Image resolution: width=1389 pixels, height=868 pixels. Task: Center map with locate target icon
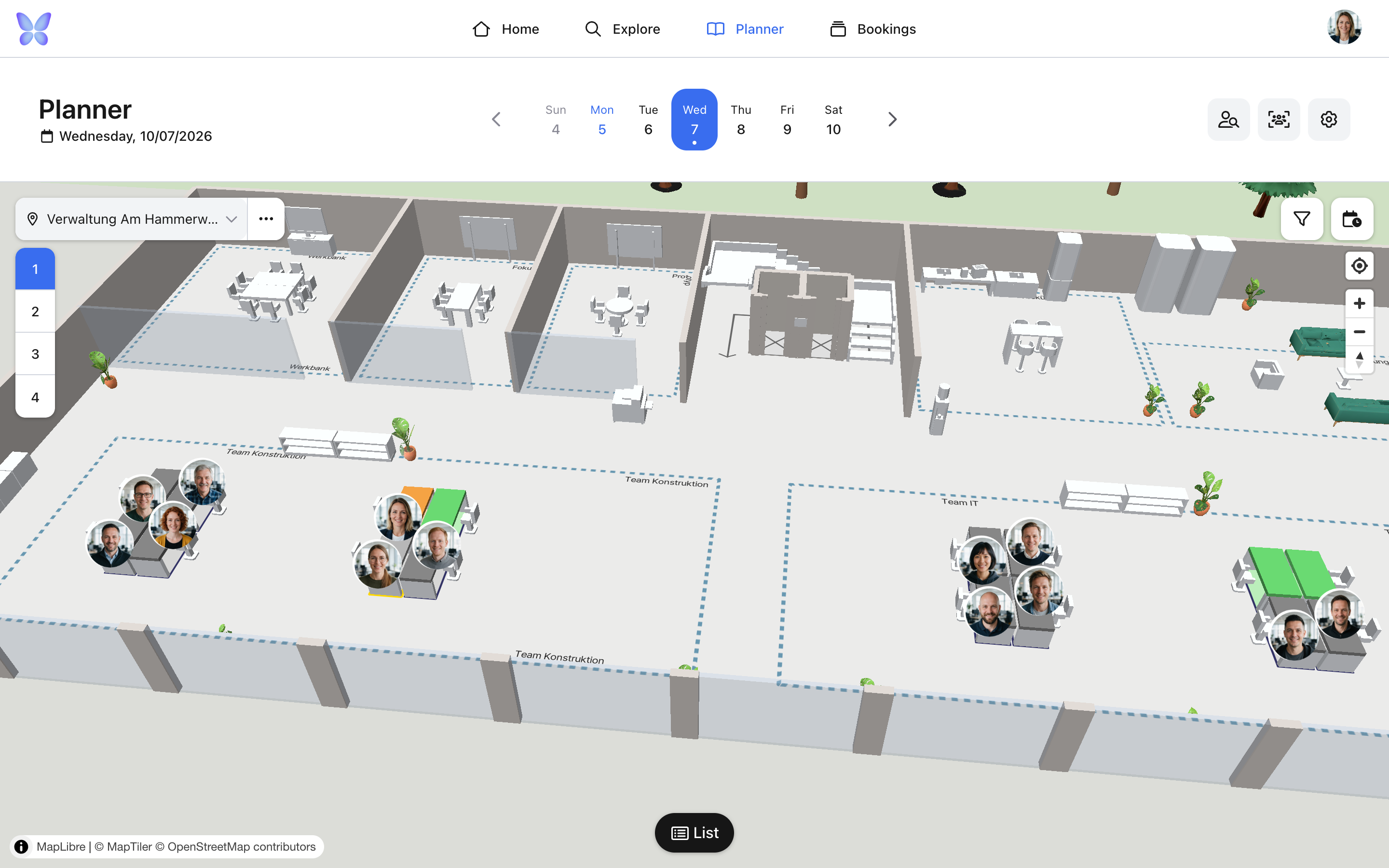1359,266
